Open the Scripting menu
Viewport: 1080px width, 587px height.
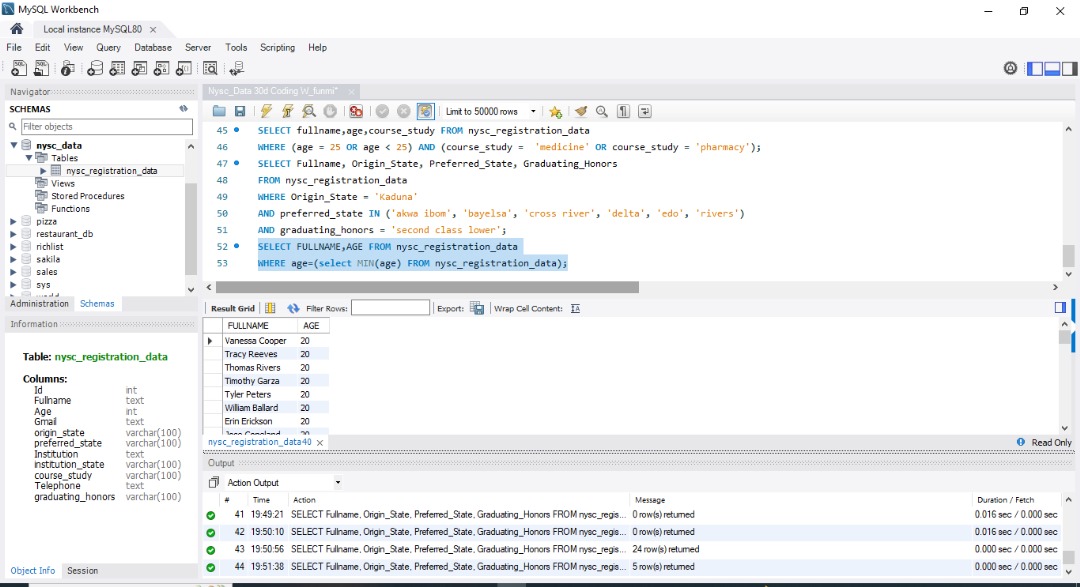(278, 48)
